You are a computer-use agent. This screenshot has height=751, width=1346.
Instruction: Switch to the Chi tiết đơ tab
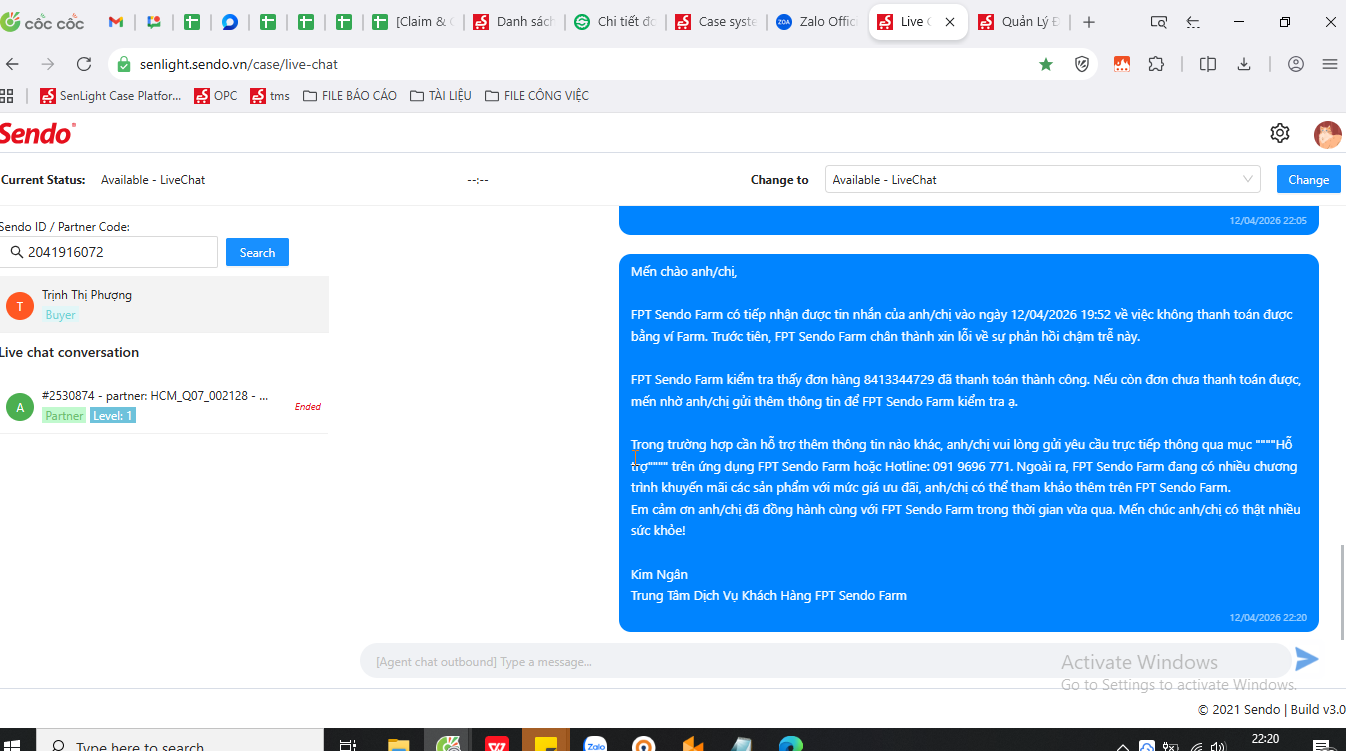tap(615, 22)
